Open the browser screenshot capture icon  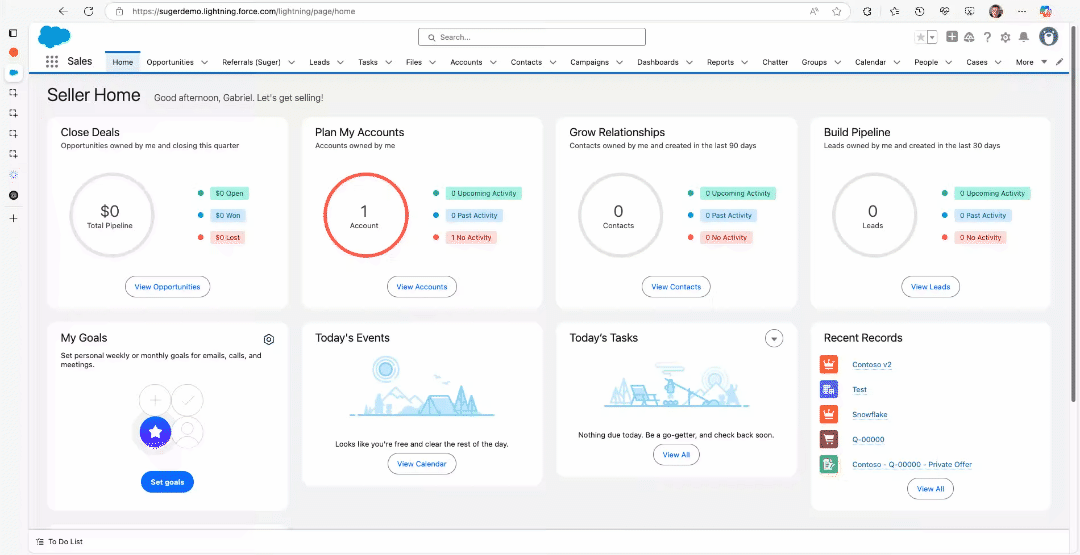pyautogui.click(x=970, y=12)
